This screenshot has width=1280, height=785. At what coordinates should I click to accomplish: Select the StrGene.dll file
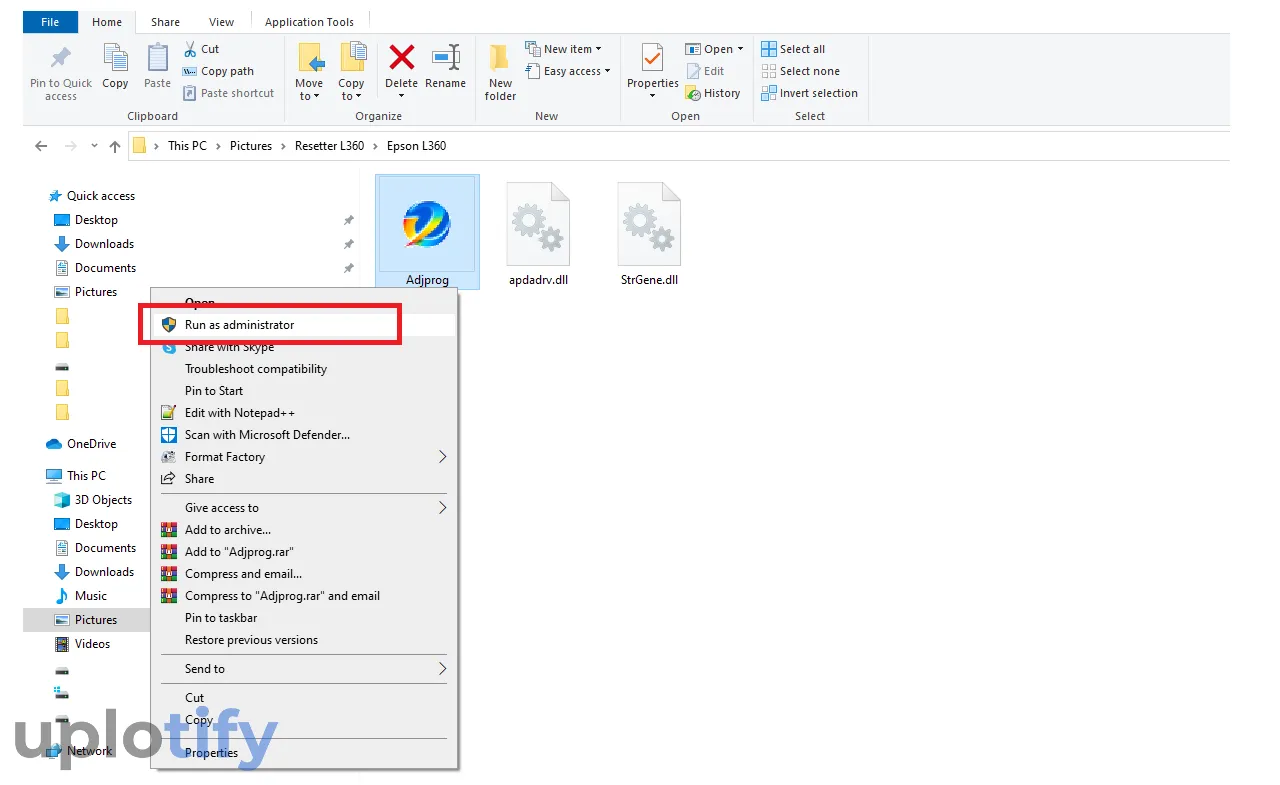pos(649,235)
